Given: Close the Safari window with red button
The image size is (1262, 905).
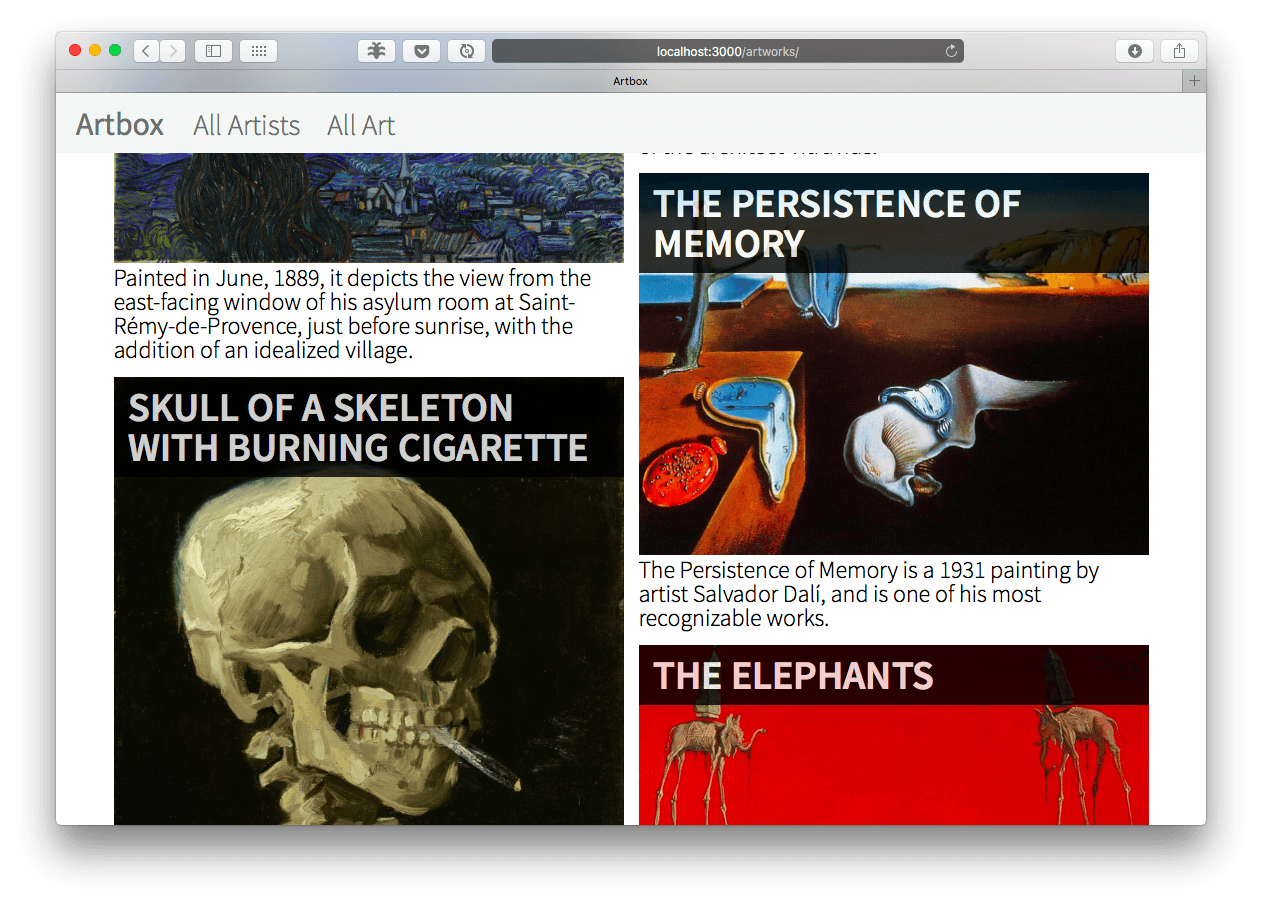Looking at the screenshot, I should (x=75, y=51).
